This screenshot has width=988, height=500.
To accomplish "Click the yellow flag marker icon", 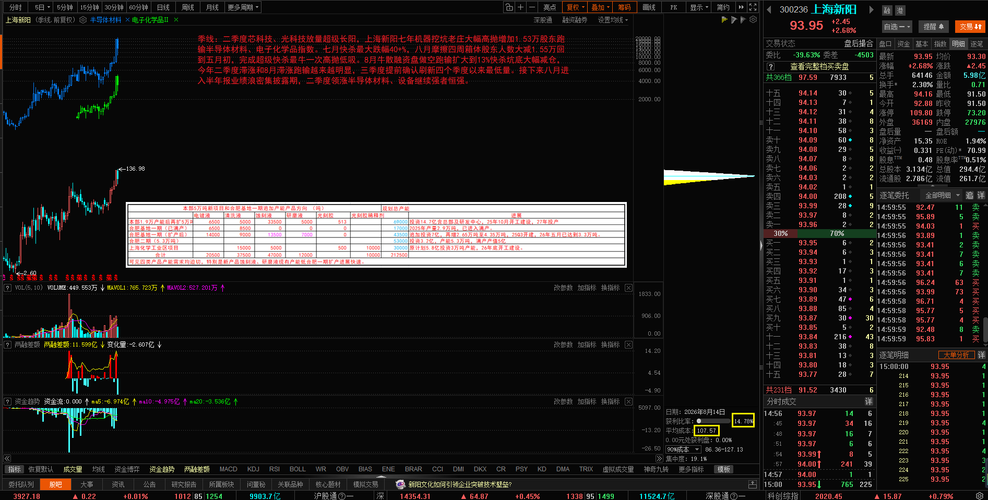I will click(x=725, y=20).
